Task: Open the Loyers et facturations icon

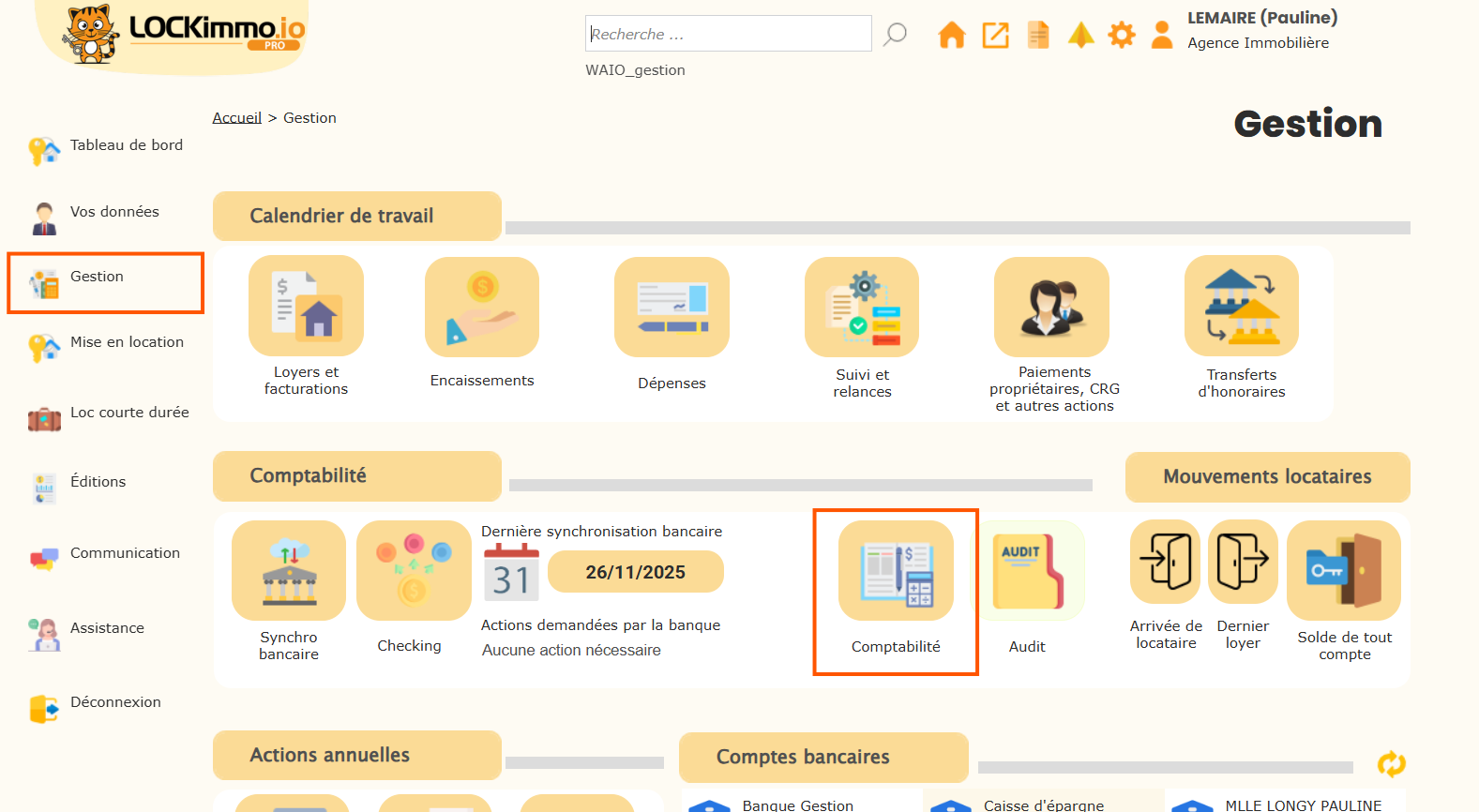Action: (306, 306)
